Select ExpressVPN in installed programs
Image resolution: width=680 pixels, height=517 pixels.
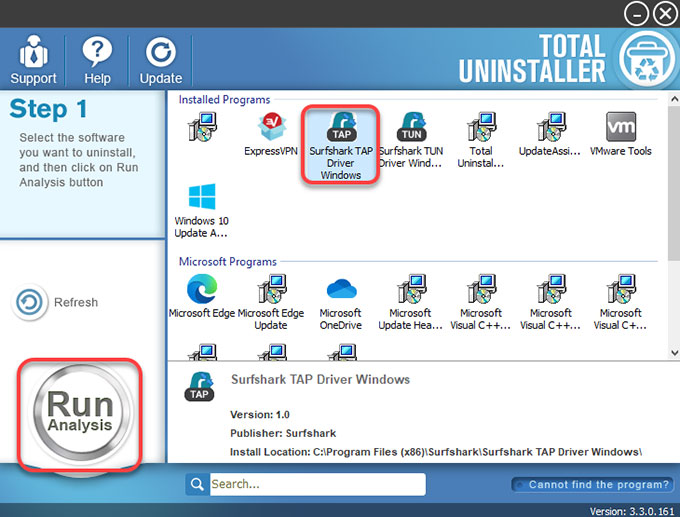pos(271,134)
